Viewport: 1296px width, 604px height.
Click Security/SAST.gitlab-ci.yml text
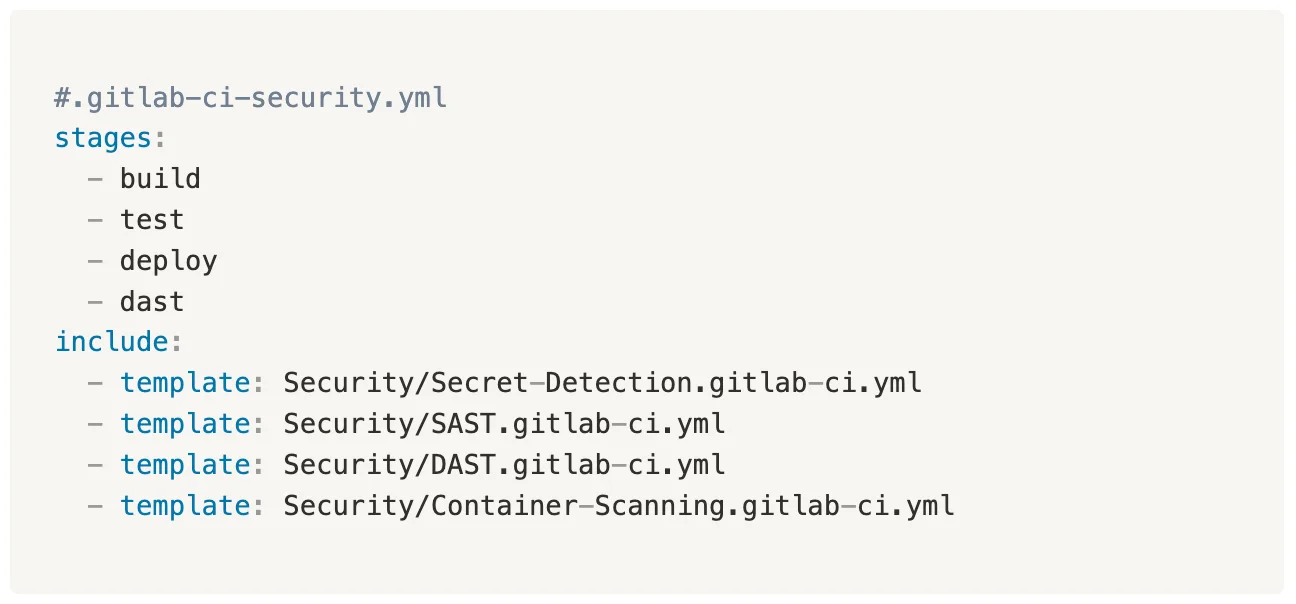point(504,424)
